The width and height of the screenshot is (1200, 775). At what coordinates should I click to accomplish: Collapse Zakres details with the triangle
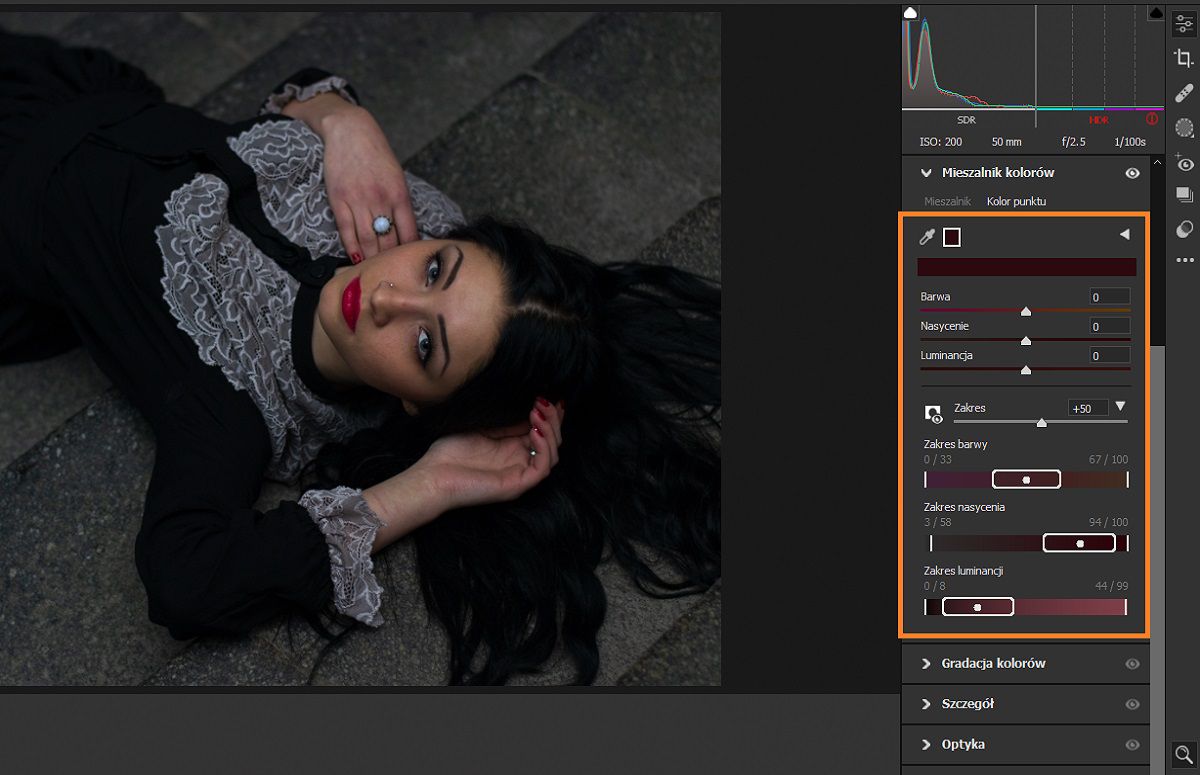point(1120,407)
